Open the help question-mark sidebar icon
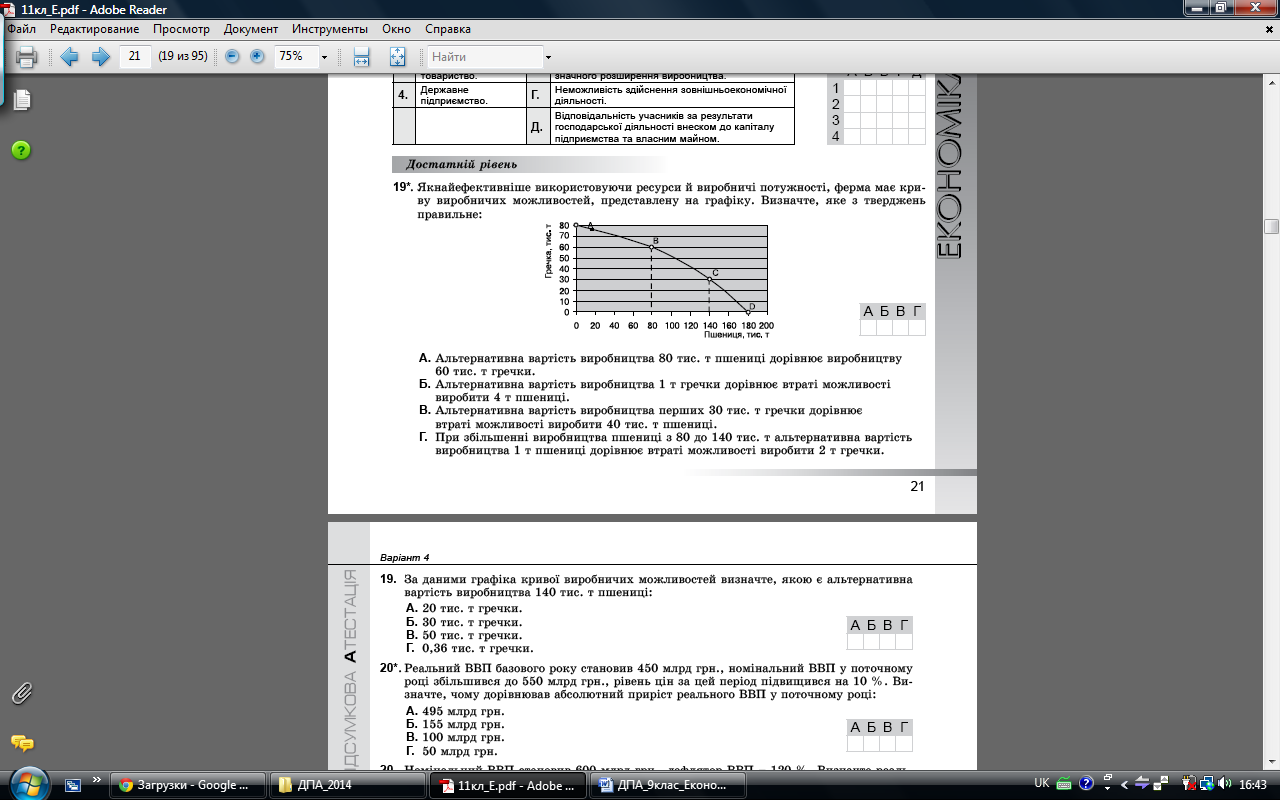The height and width of the screenshot is (800, 1280). [22, 150]
